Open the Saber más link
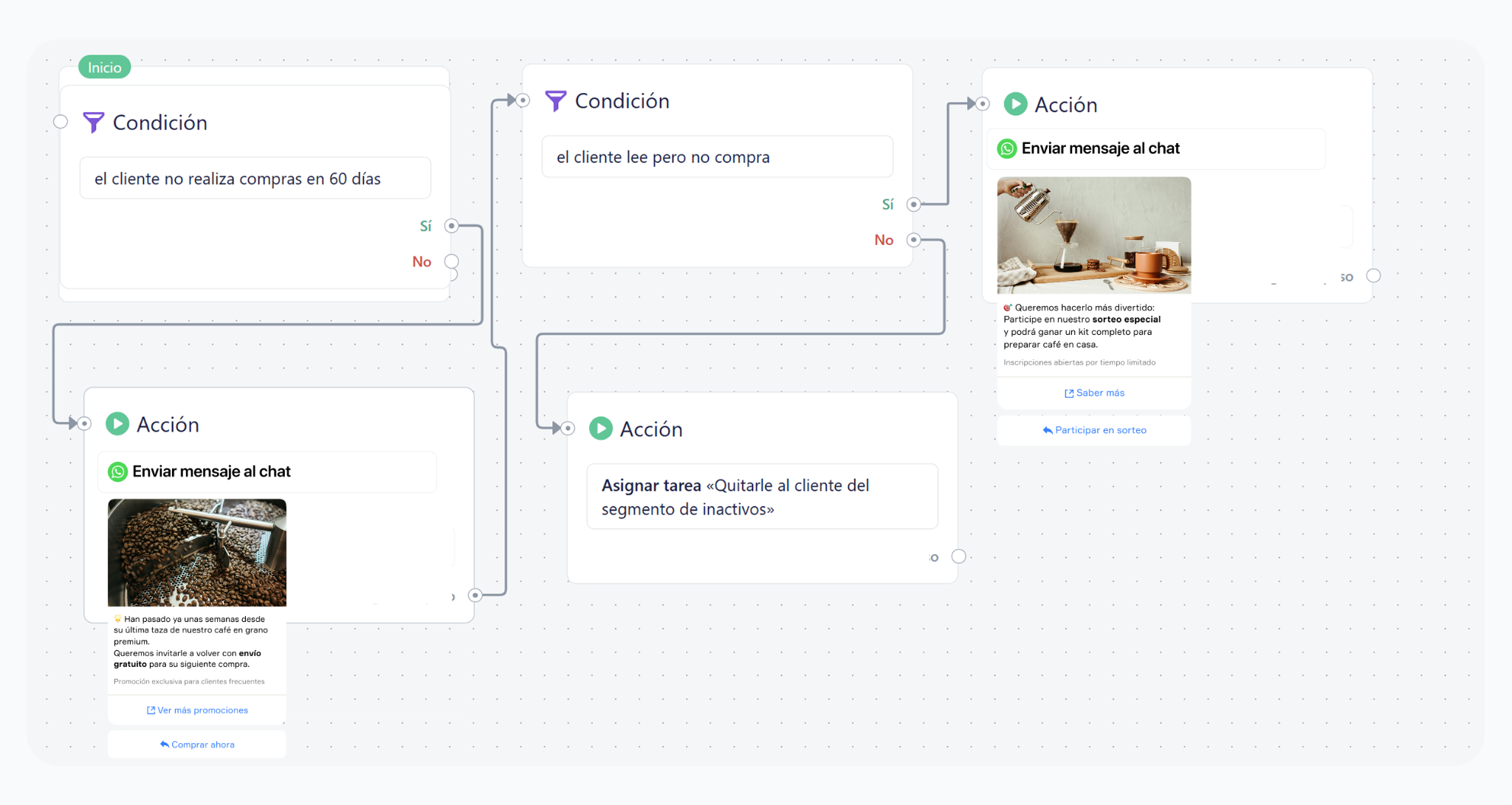The image size is (1512, 805). [x=1094, y=393]
